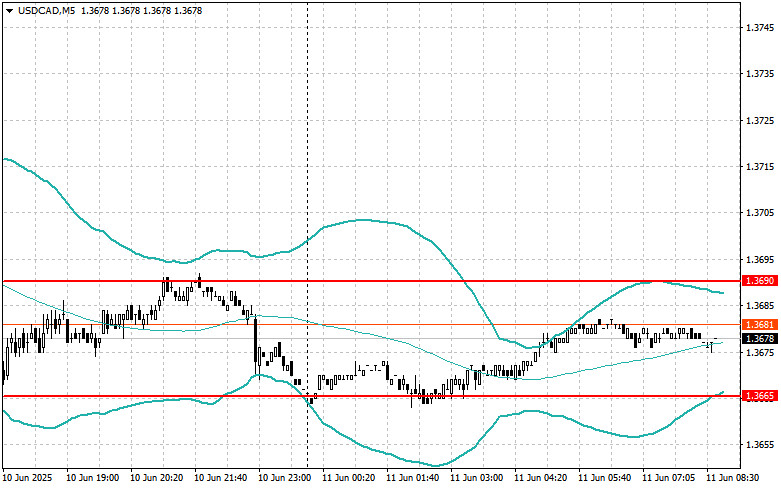The image size is (781, 489).
Task: Select the 1.3675 price axis value
Action: tap(760, 352)
